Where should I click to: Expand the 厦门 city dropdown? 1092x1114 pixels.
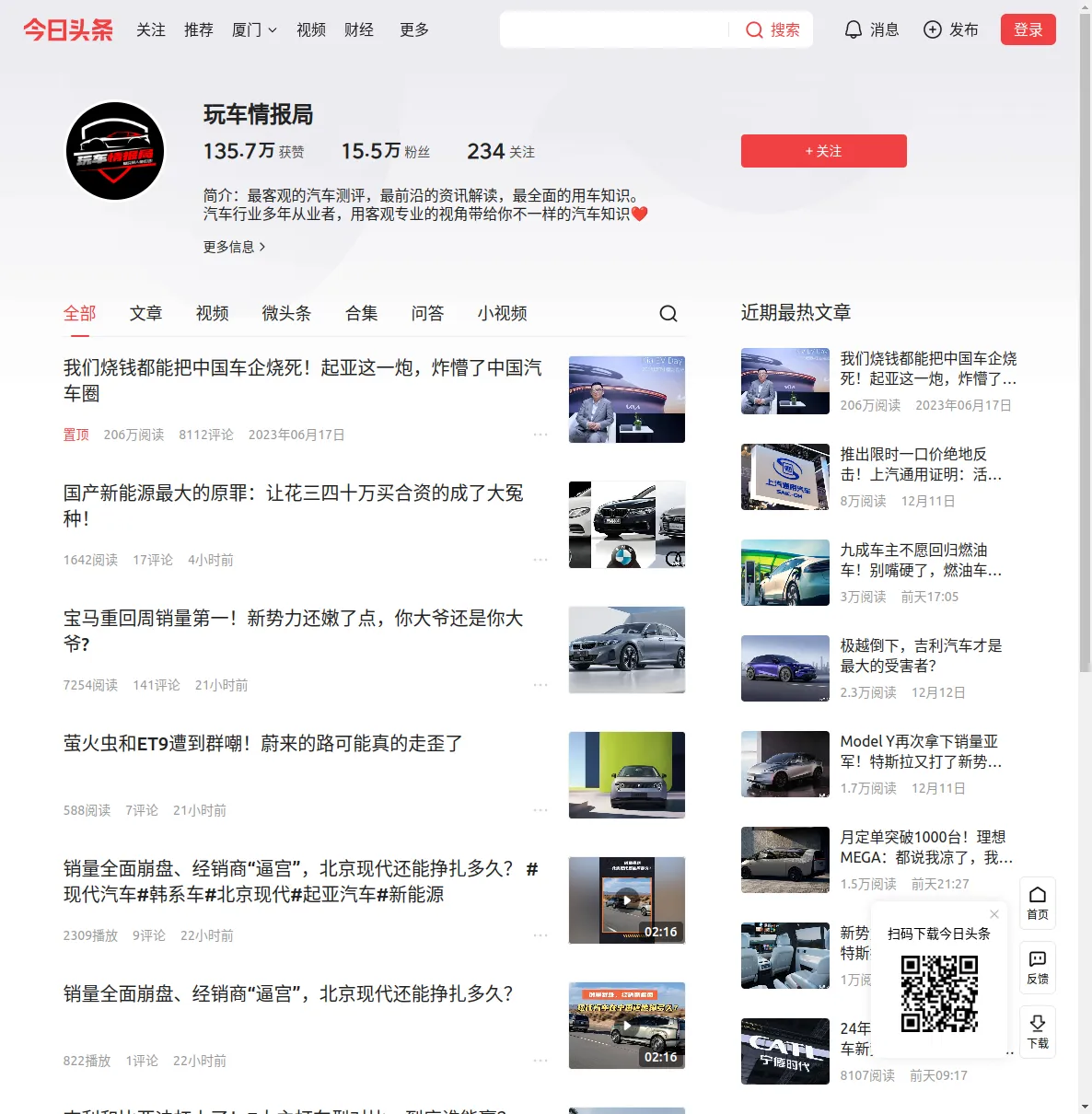254,29
